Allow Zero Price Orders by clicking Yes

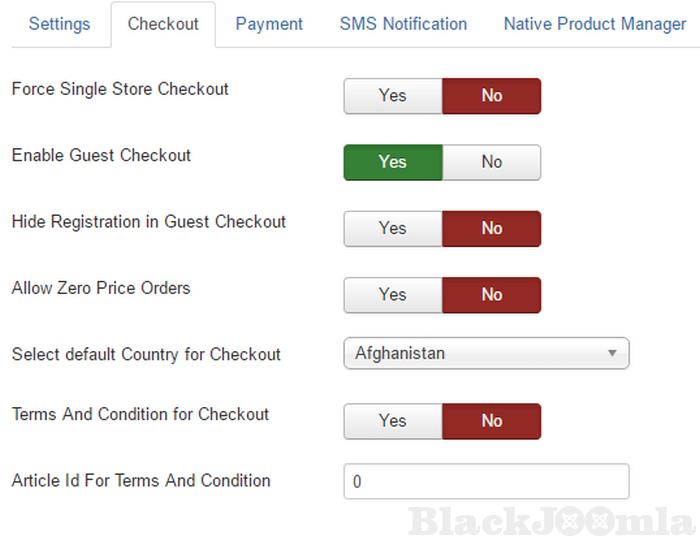coord(393,295)
